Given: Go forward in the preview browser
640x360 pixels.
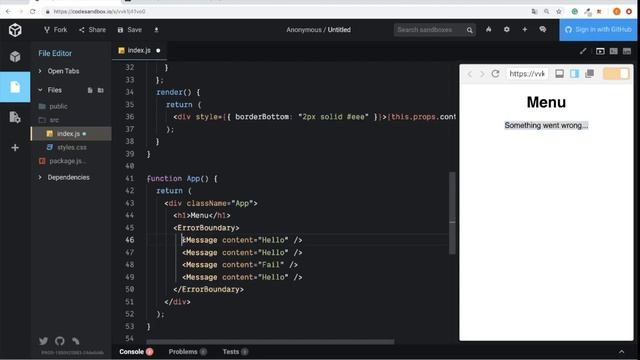Looking at the screenshot, I should coord(482,74).
